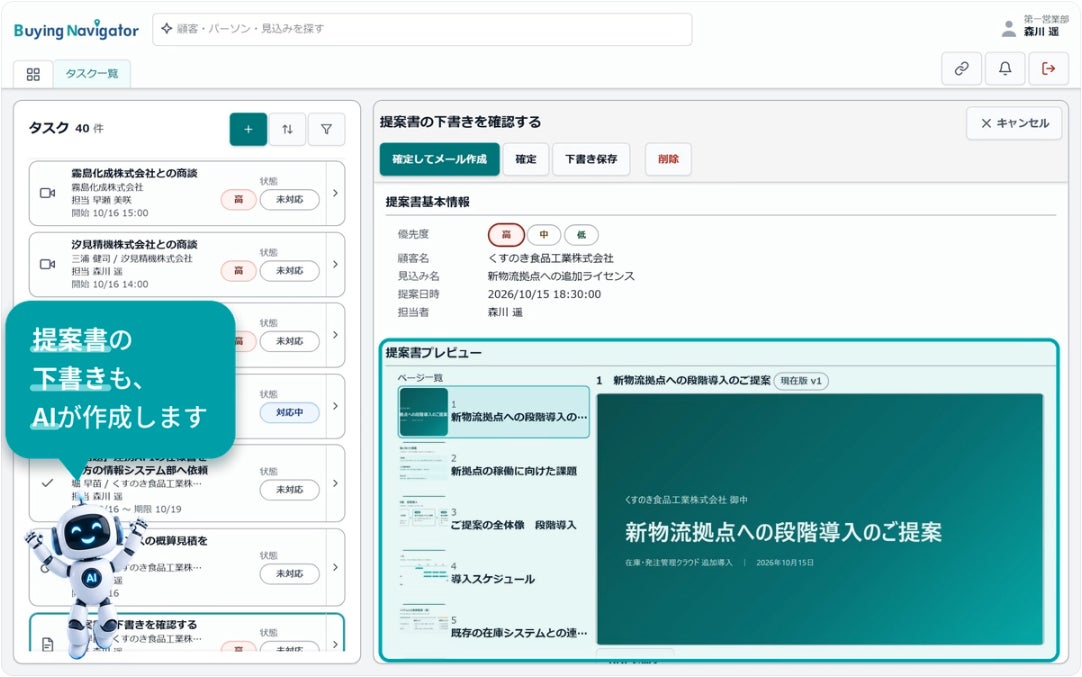Viewport: 1082px width, 677px height.
Task: Click 未対応 status on 情報システム部へ依頼 task
Action: coord(289,489)
